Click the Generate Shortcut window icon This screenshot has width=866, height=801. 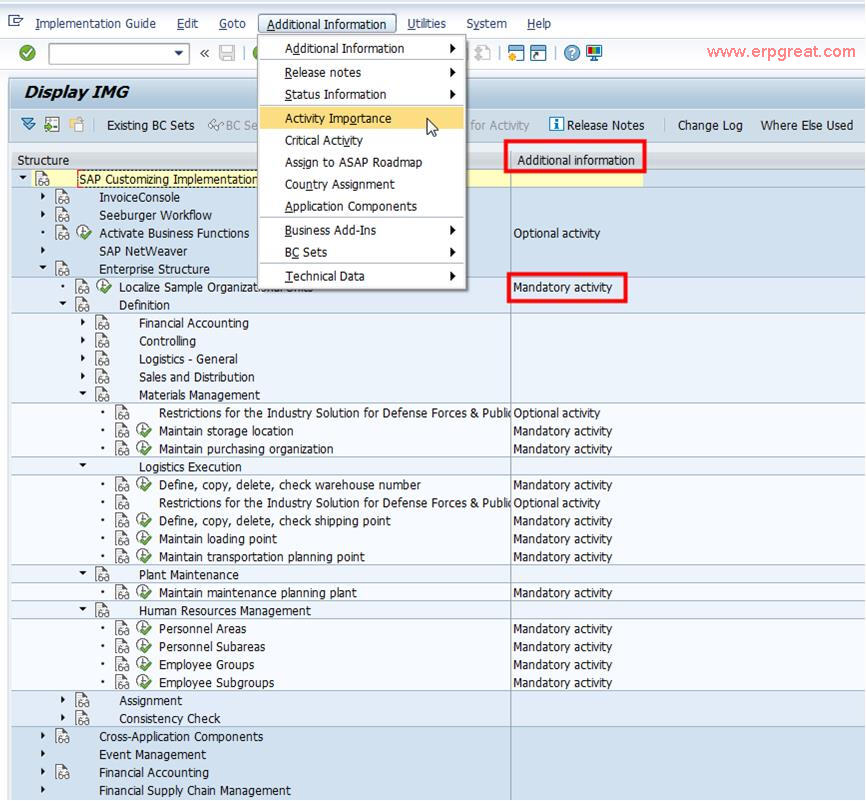(x=538, y=53)
